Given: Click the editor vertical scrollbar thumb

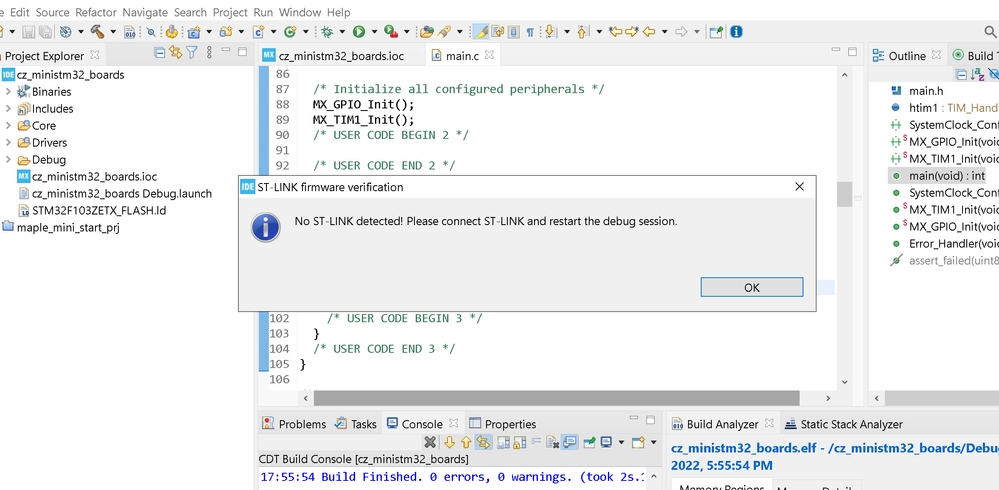Looking at the screenshot, I should 844,194.
